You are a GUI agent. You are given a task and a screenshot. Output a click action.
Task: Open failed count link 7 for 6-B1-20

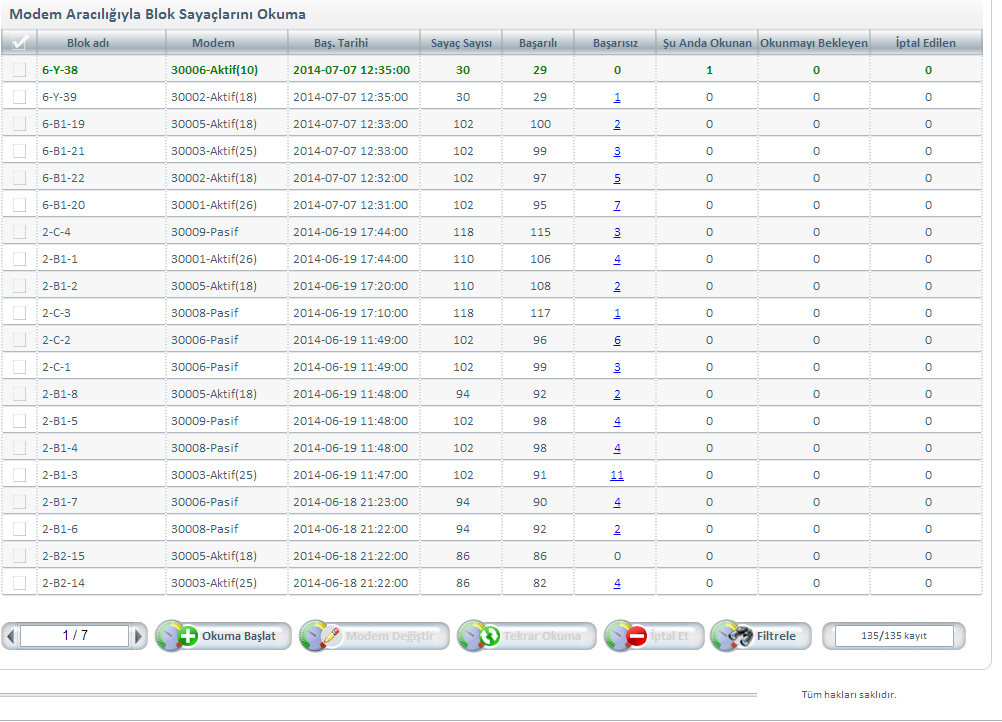(x=617, y=205)
